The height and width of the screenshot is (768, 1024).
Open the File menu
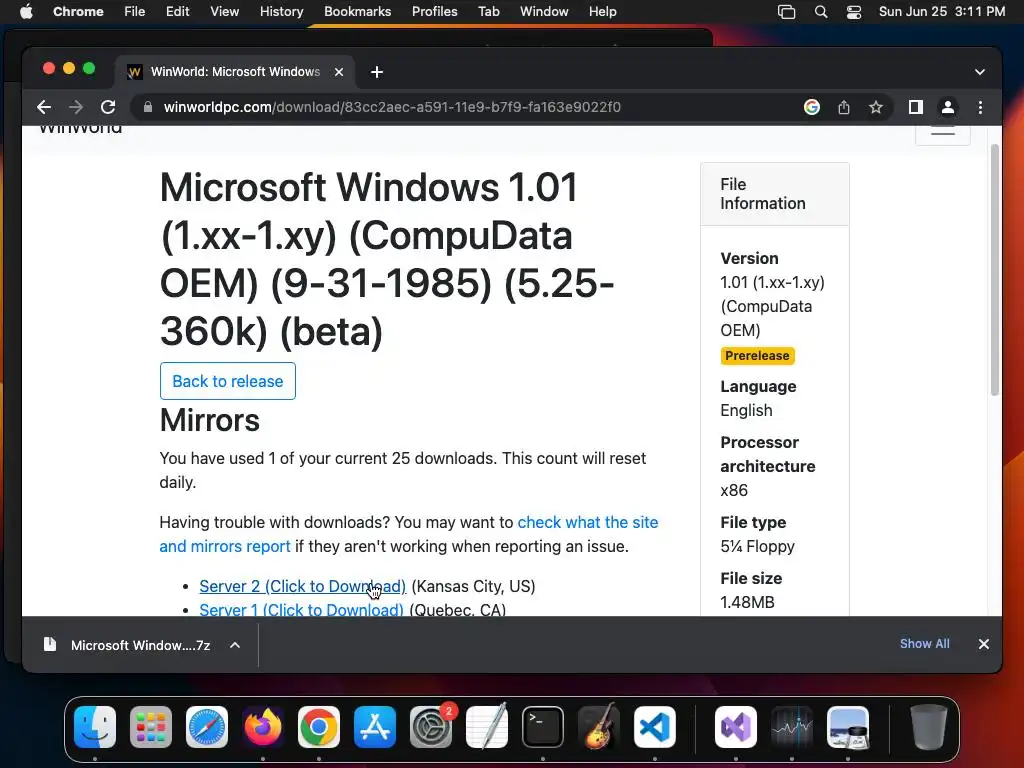(135, 12)
